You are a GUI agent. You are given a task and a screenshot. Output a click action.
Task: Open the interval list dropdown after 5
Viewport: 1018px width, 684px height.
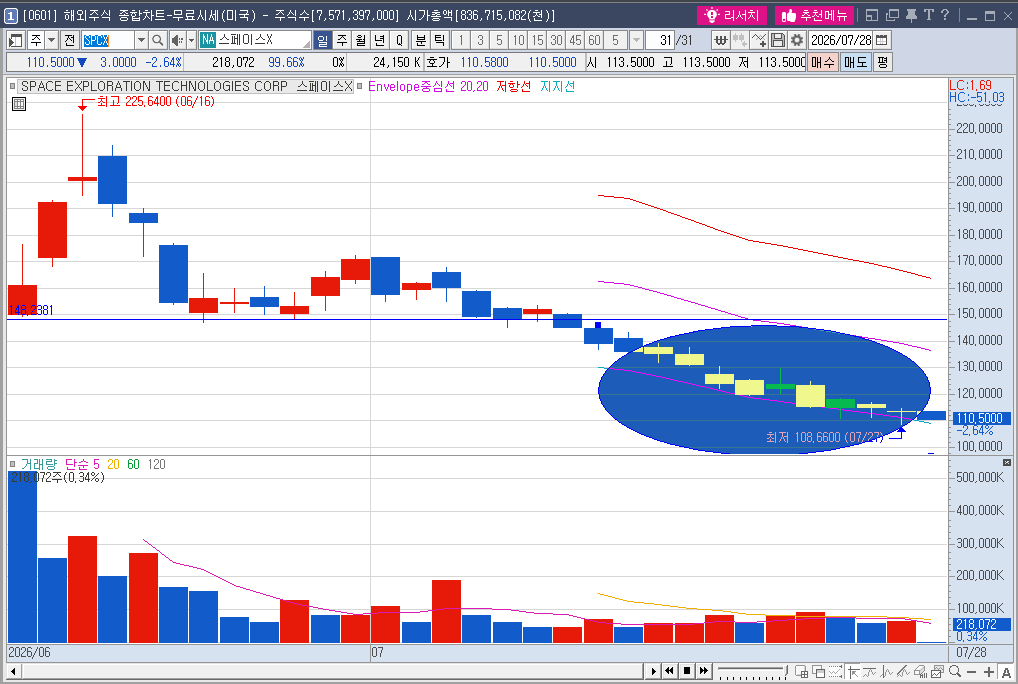point(636,40)
